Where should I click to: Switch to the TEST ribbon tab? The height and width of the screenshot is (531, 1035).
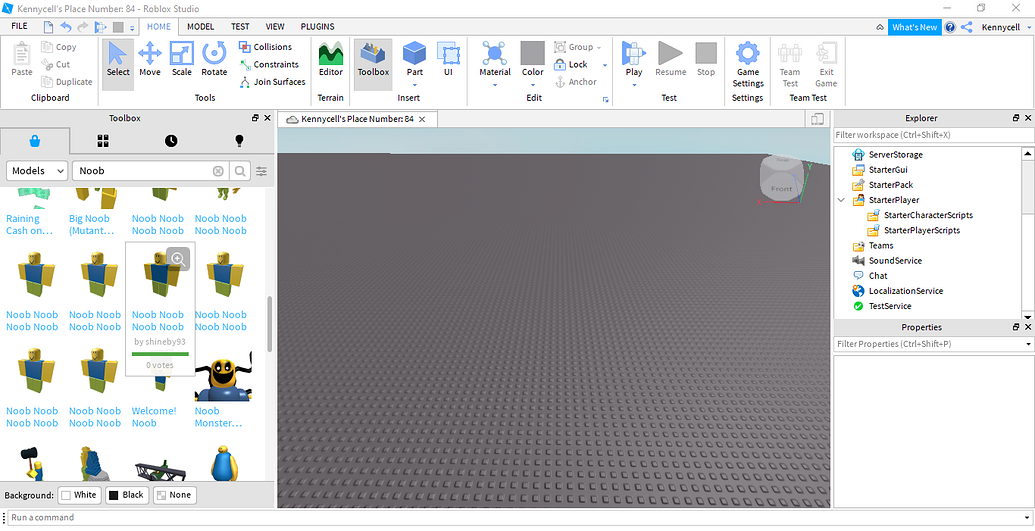(240, 26)
